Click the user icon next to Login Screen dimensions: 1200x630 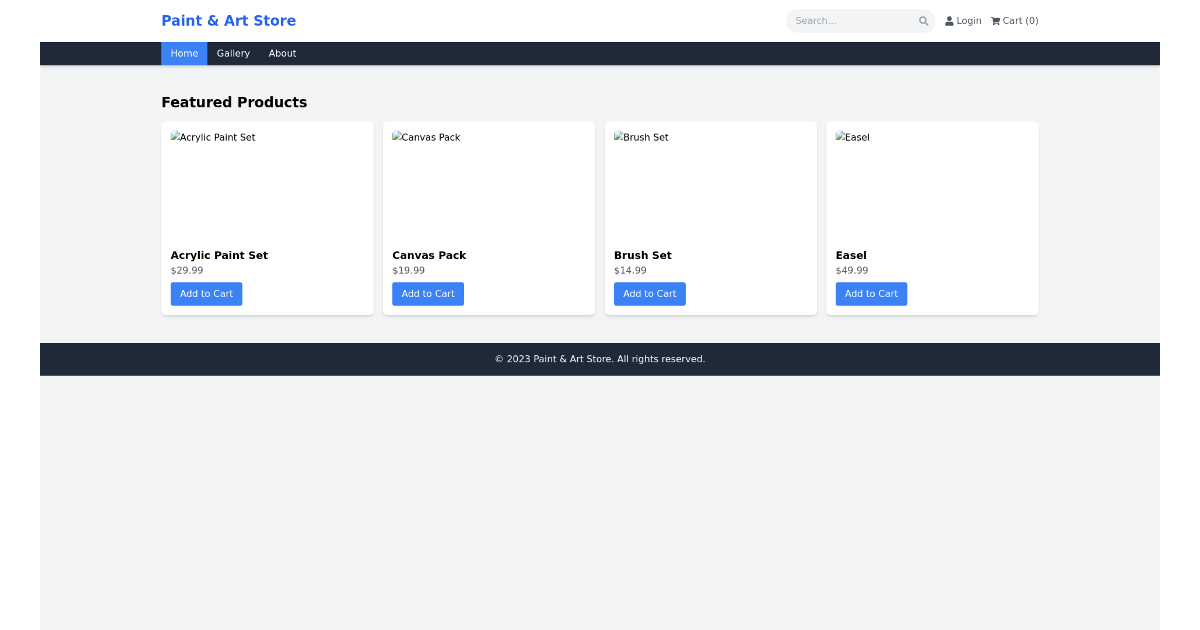tap(947, 20)
